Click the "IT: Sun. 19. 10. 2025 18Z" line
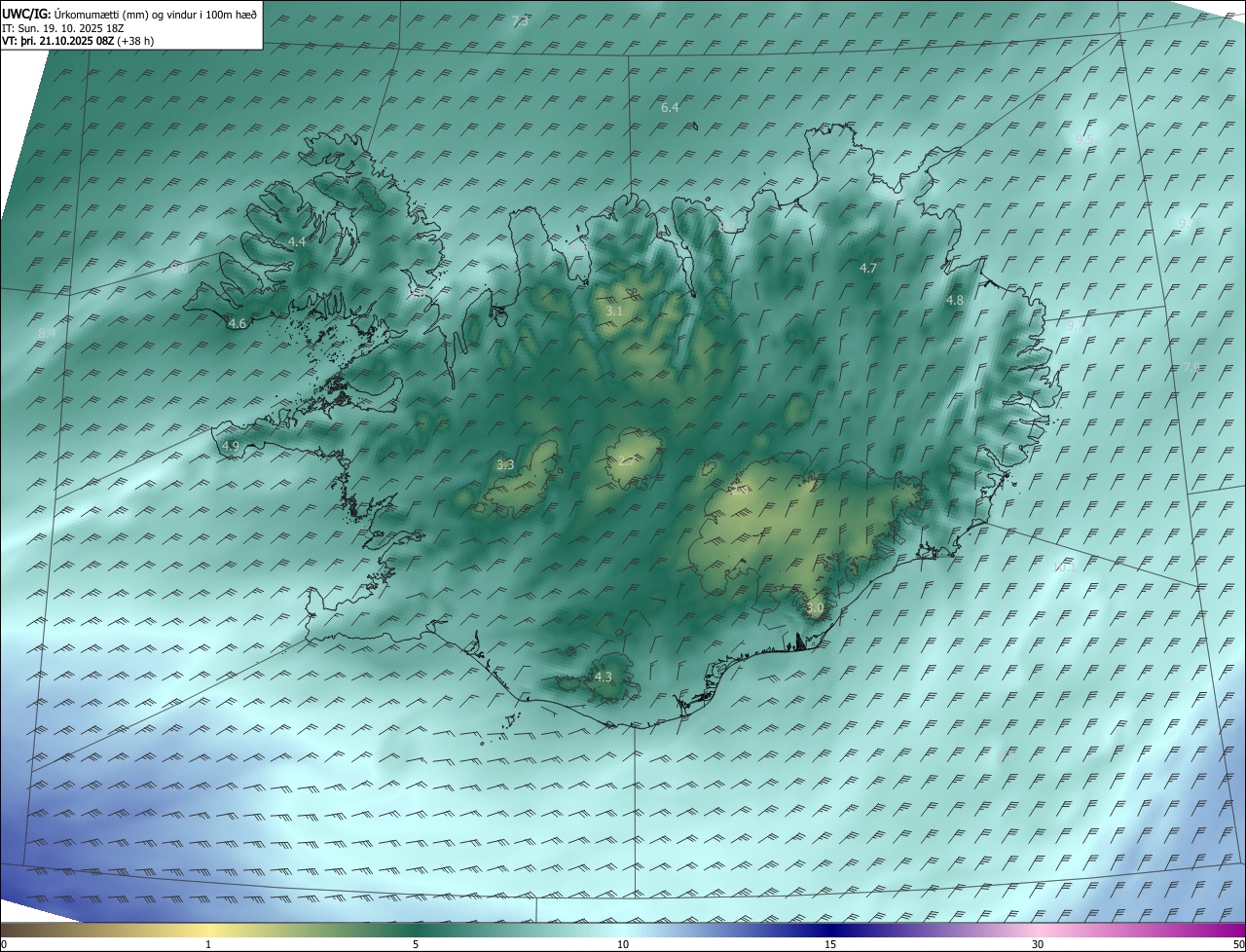Viewport: 1246px width, 952px height. pyautogui.click(x=62, y=28)
